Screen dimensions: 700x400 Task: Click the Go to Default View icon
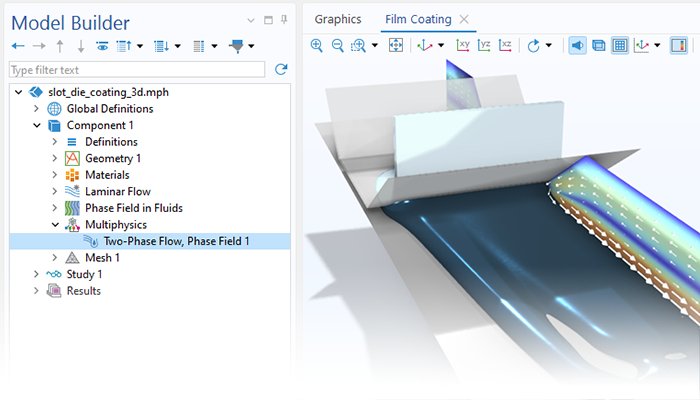[425, 45]
